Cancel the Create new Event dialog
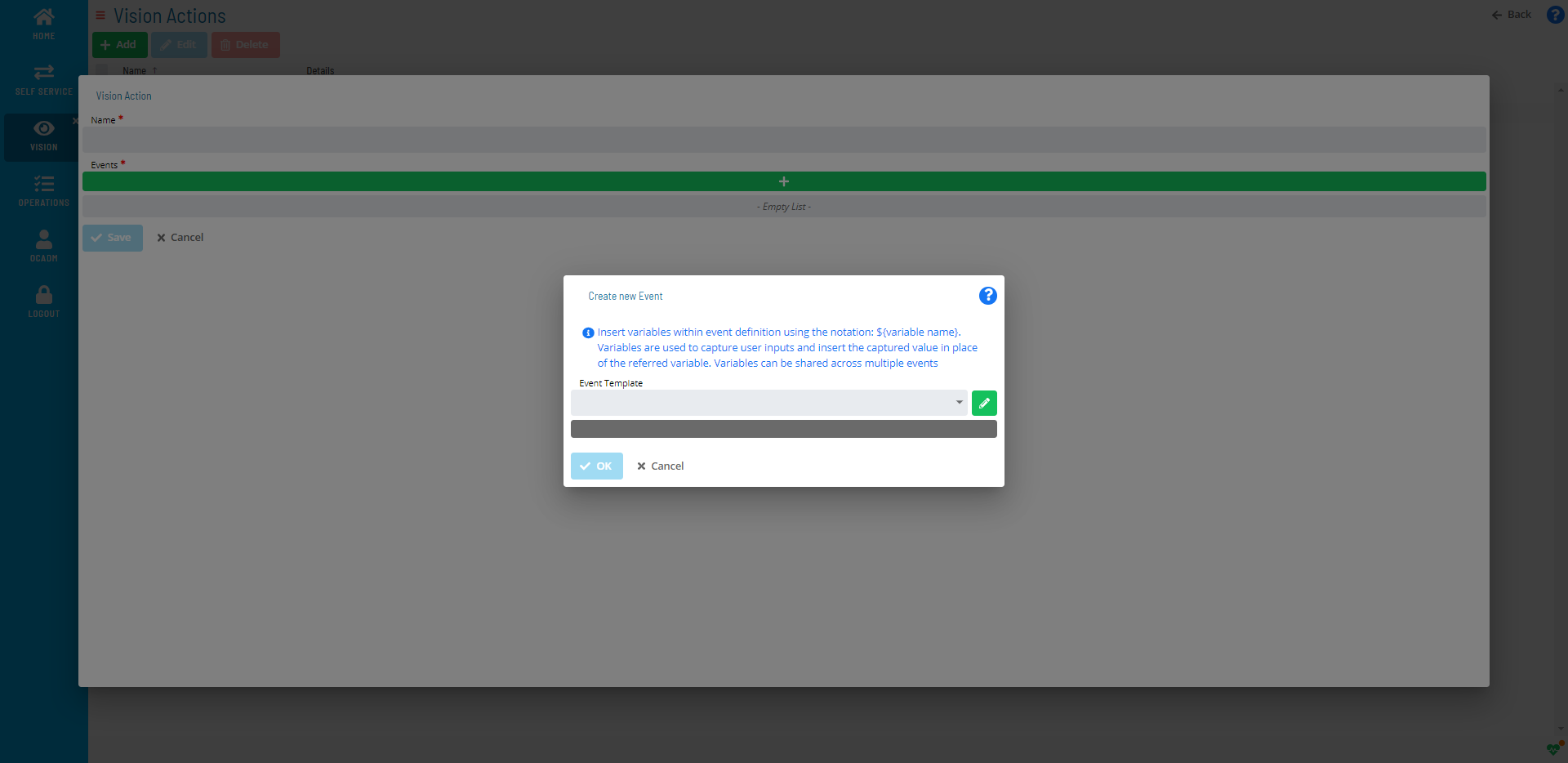 (660, 466)
